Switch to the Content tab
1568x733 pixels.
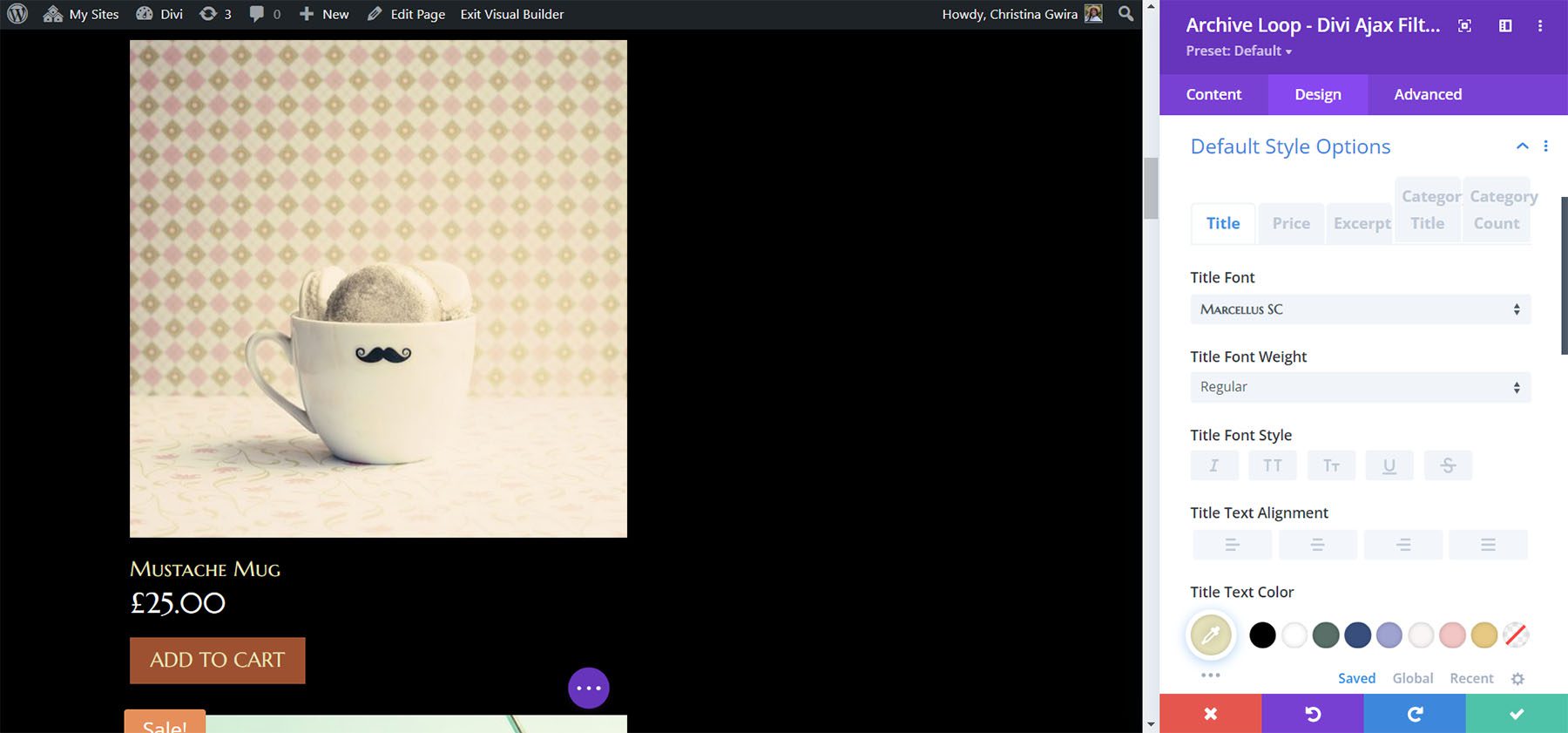click(x=1213, y=94)
